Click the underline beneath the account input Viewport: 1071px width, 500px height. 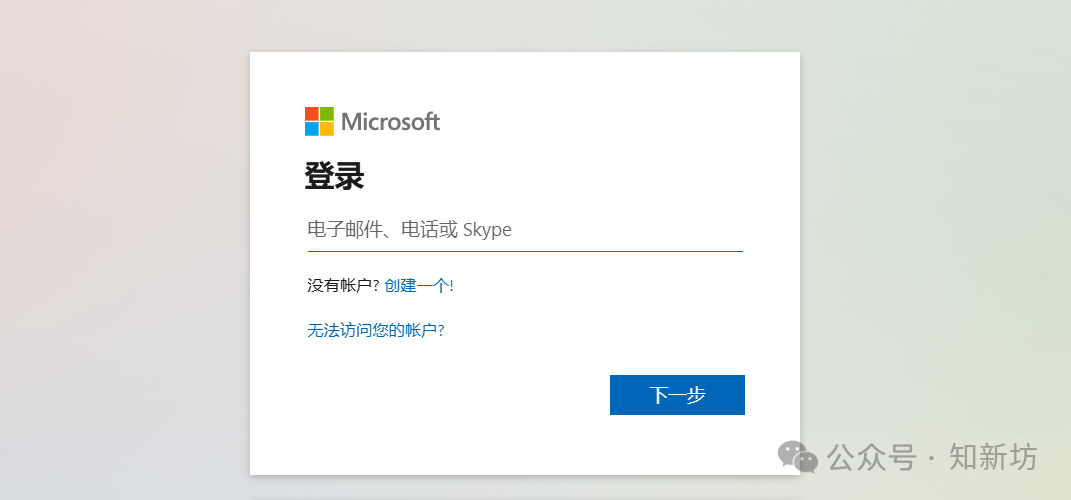tap(525, 251)
